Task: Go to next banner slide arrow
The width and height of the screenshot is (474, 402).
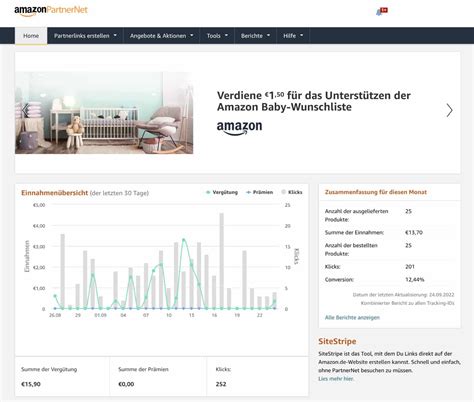Action: 449,110
